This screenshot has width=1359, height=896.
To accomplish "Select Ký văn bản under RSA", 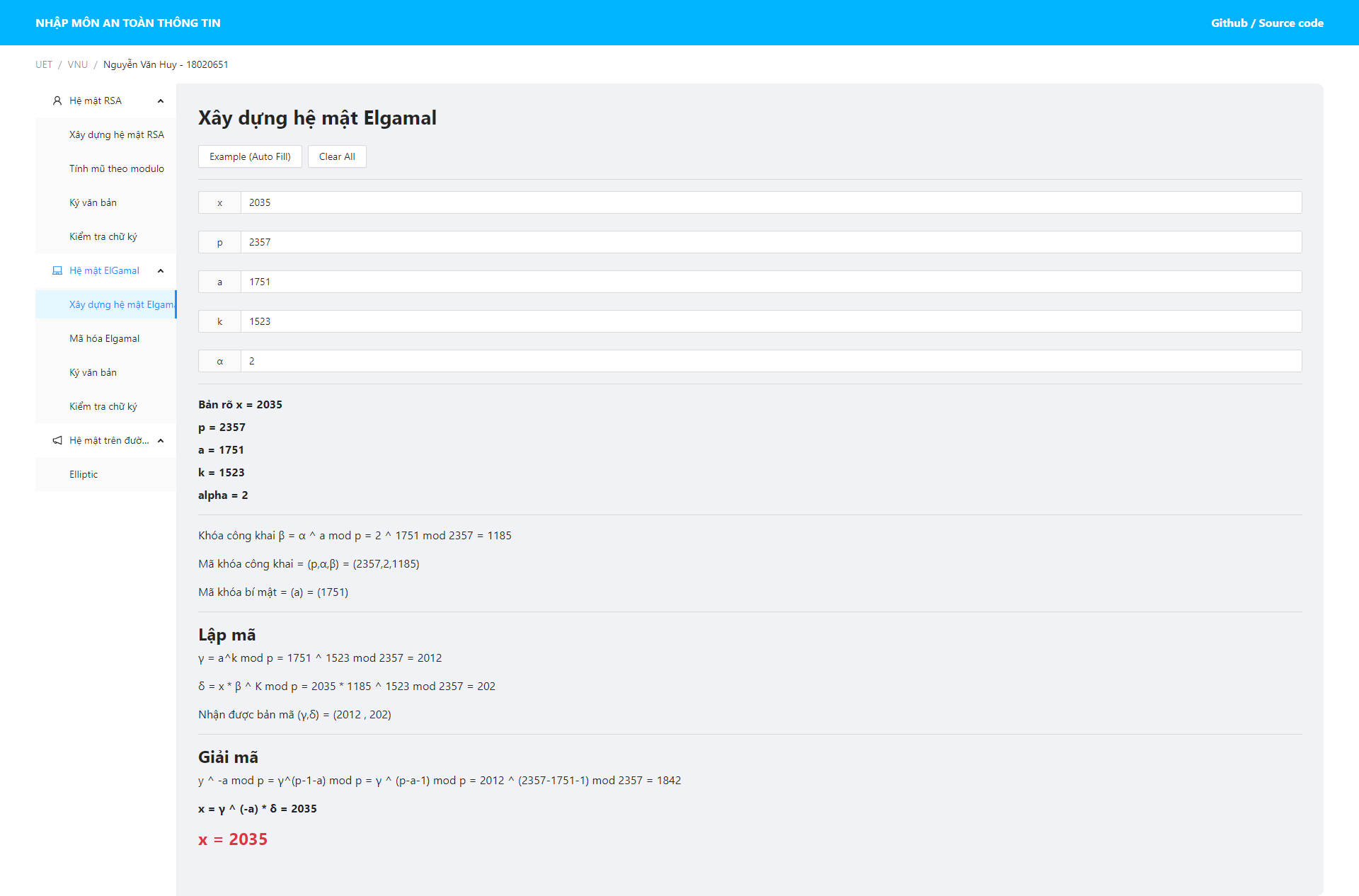I will click(93, 202).
